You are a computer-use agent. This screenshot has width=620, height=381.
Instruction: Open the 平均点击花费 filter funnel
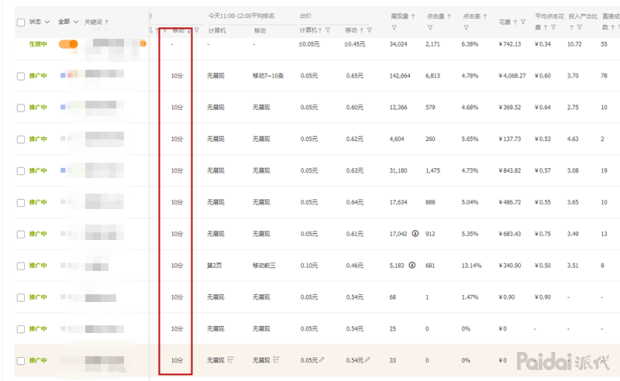click(553, 27)
